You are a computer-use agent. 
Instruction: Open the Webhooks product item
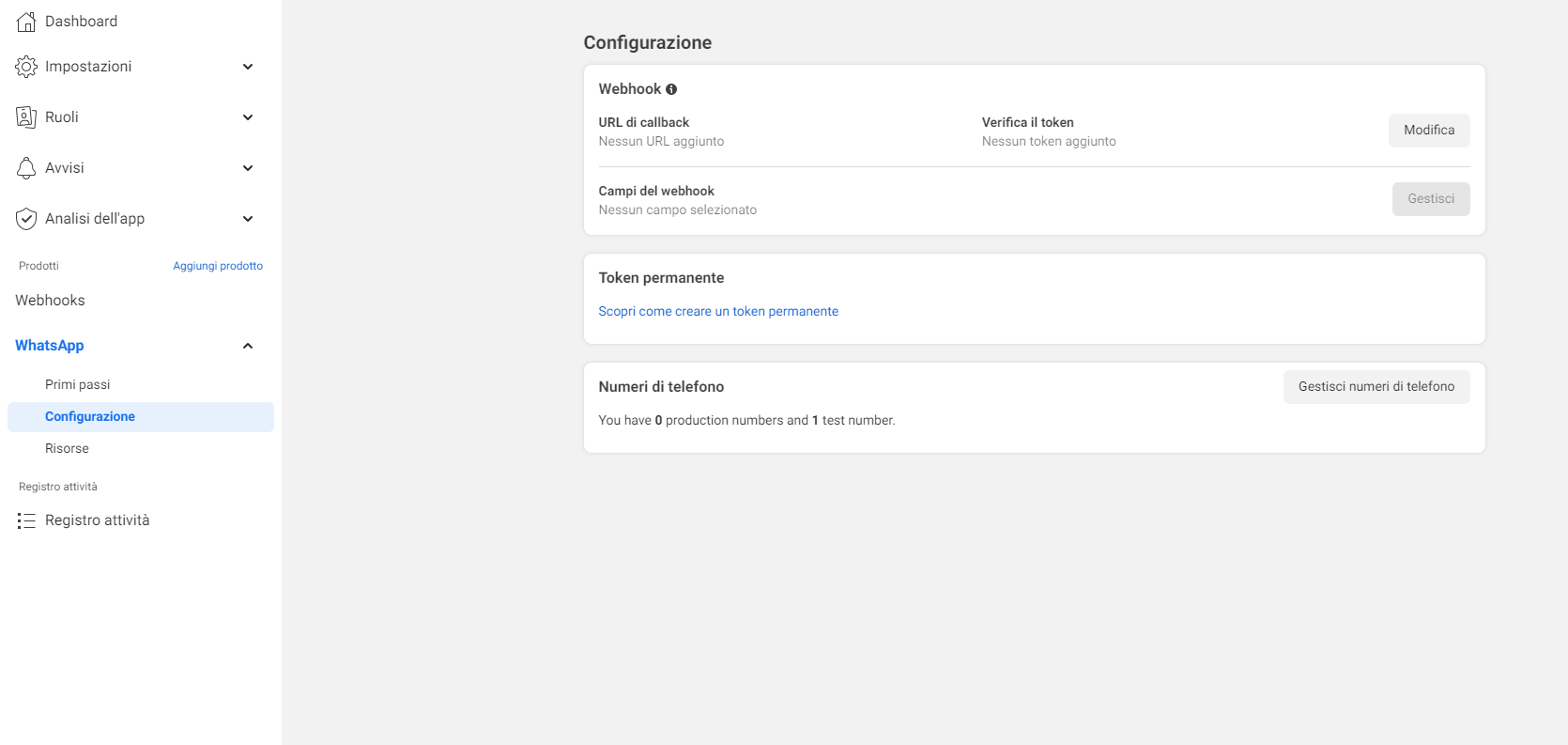(x=50, y=301)
